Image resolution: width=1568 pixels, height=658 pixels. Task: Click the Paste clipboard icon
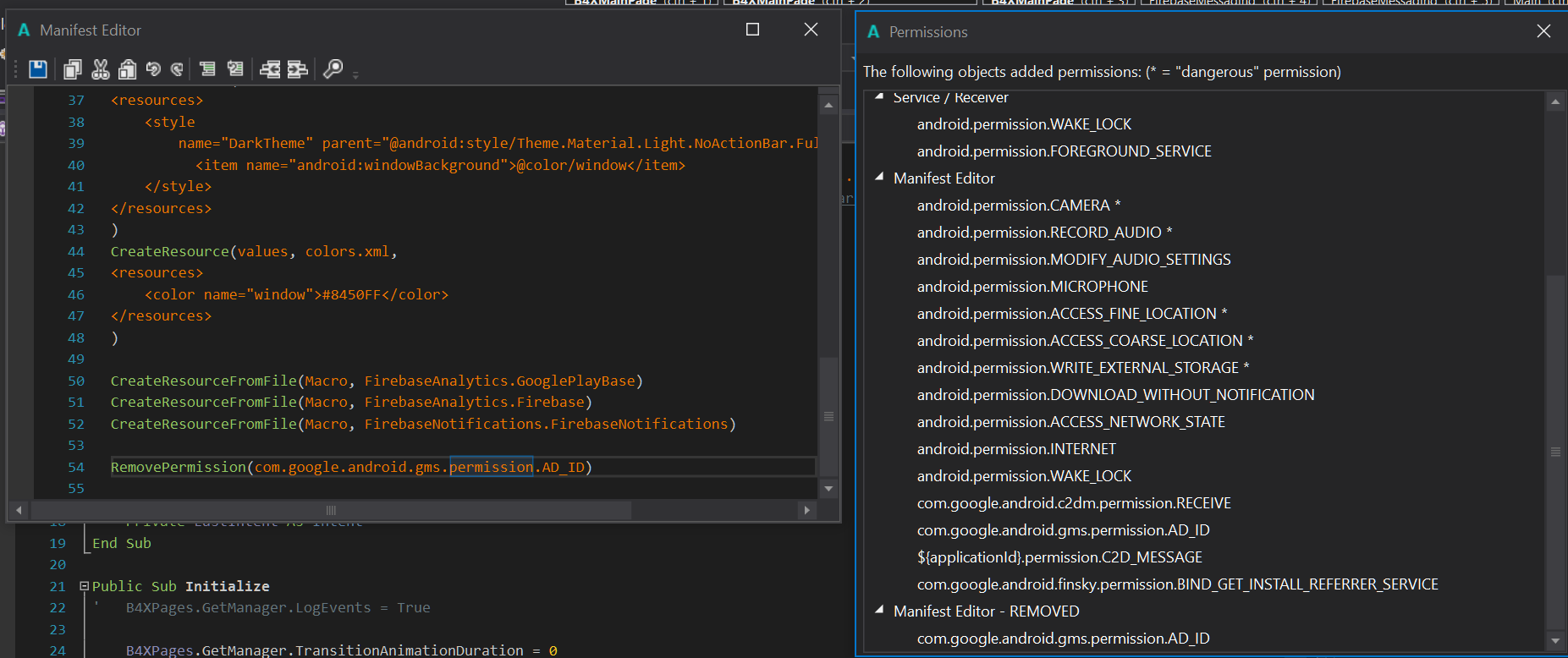(x=127, y=69)
